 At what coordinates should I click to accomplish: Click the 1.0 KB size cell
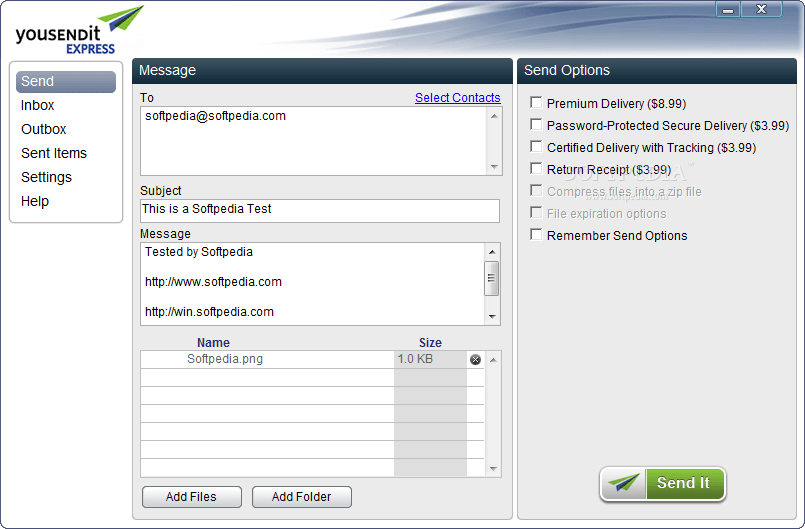pos(430,360)
